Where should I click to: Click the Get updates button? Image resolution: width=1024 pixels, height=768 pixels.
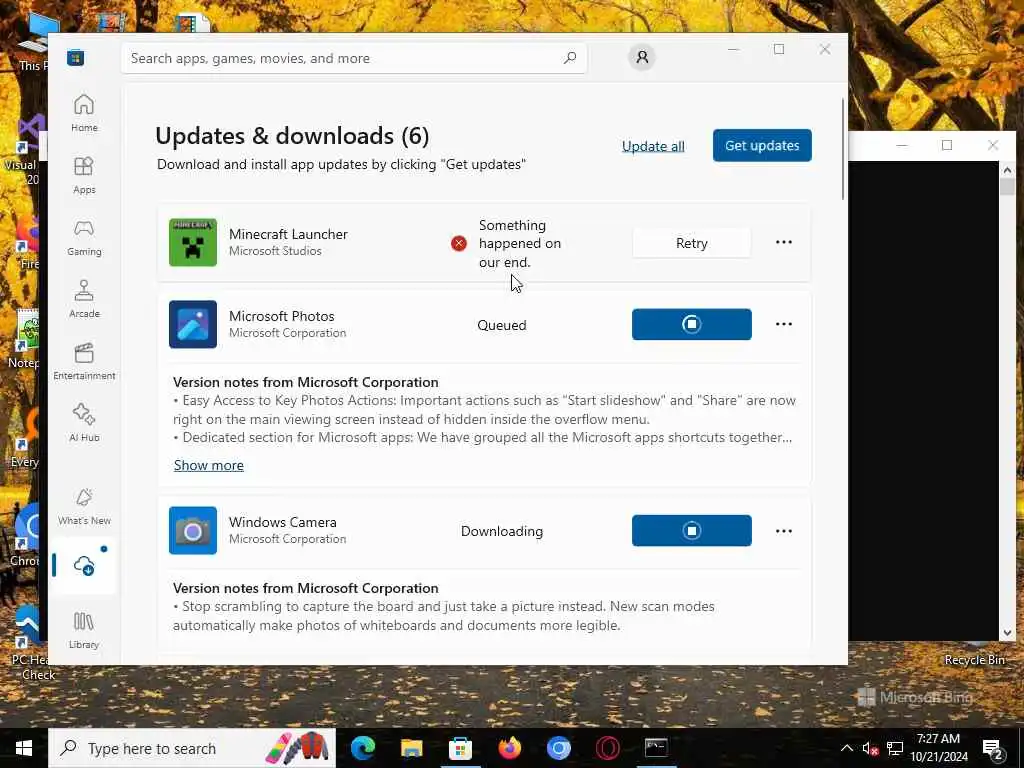pos(762,145)
